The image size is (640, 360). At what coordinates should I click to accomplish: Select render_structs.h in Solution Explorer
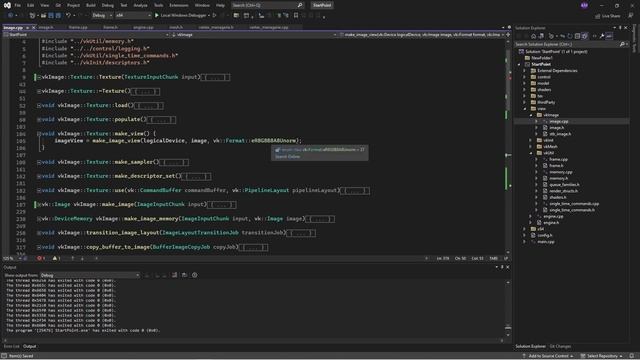[x=563, y=191]
